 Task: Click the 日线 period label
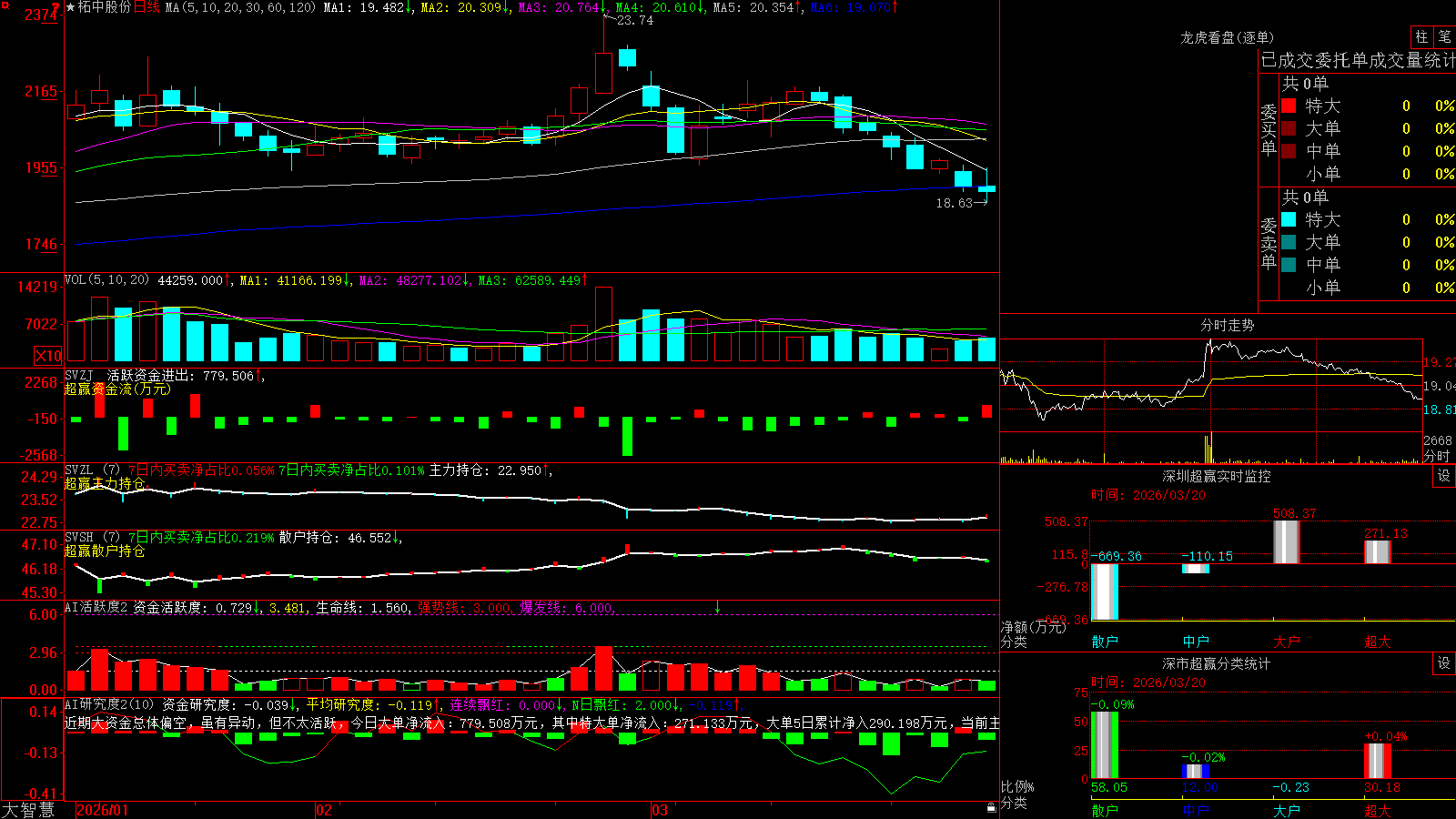click(x=147, y=7)
